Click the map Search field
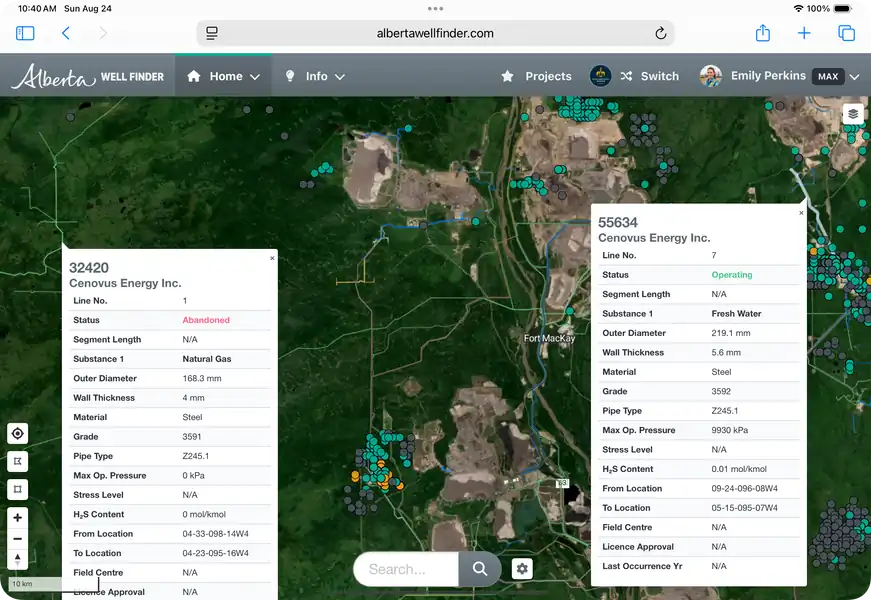 [407, 569]
